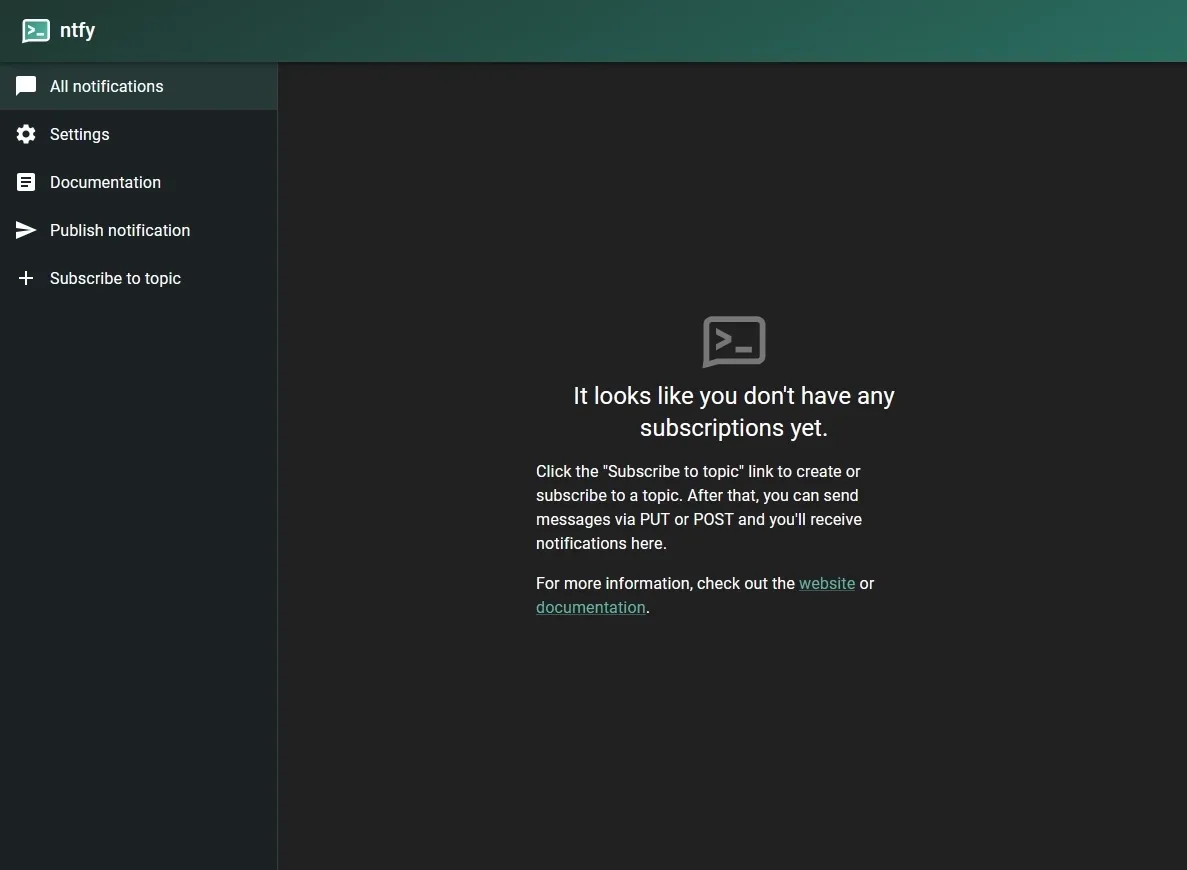Select Publish notification in sidebar

pos(119,230)
